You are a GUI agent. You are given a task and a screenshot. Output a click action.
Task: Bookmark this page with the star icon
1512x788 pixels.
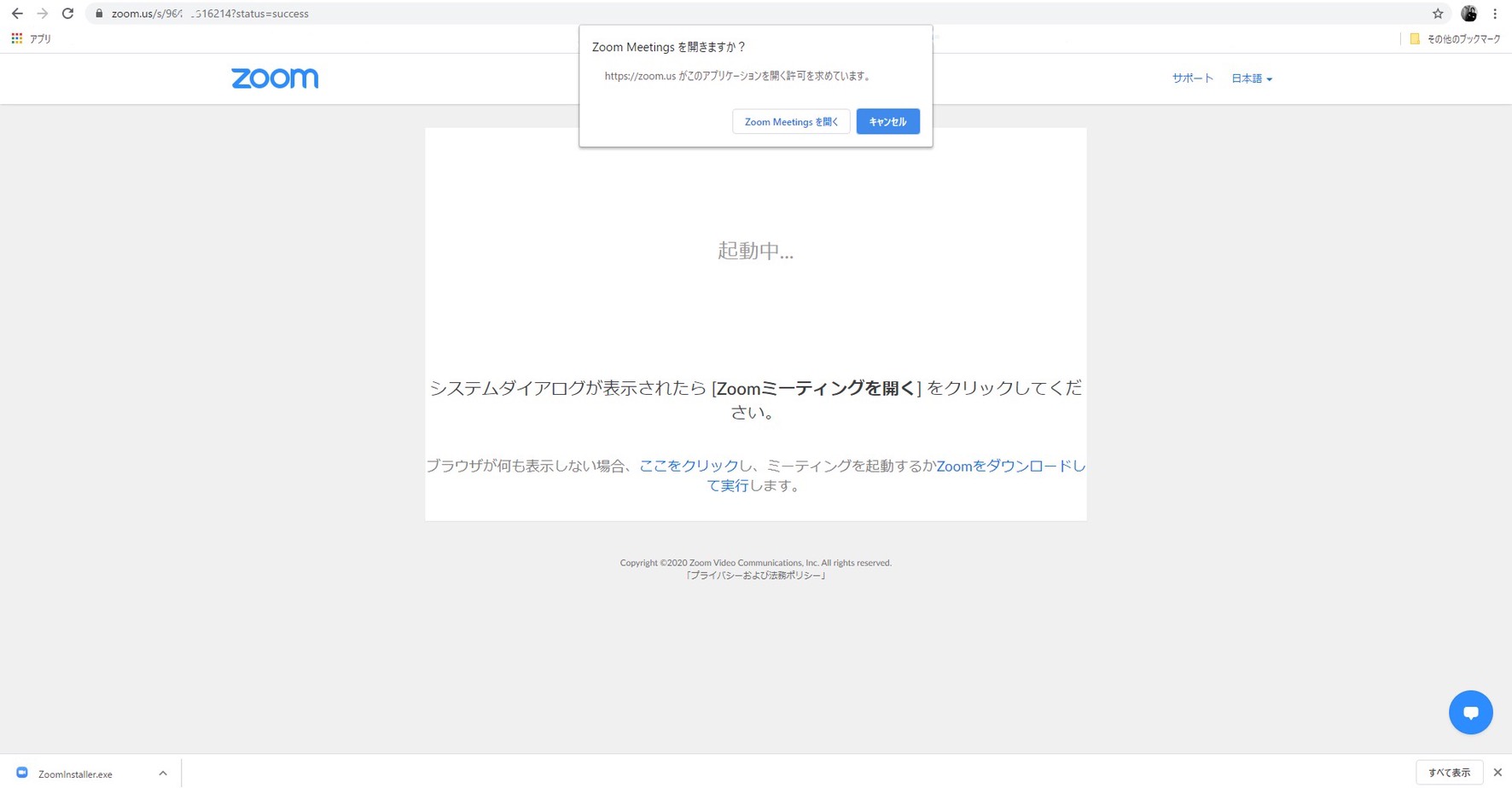click(1438, 14)
